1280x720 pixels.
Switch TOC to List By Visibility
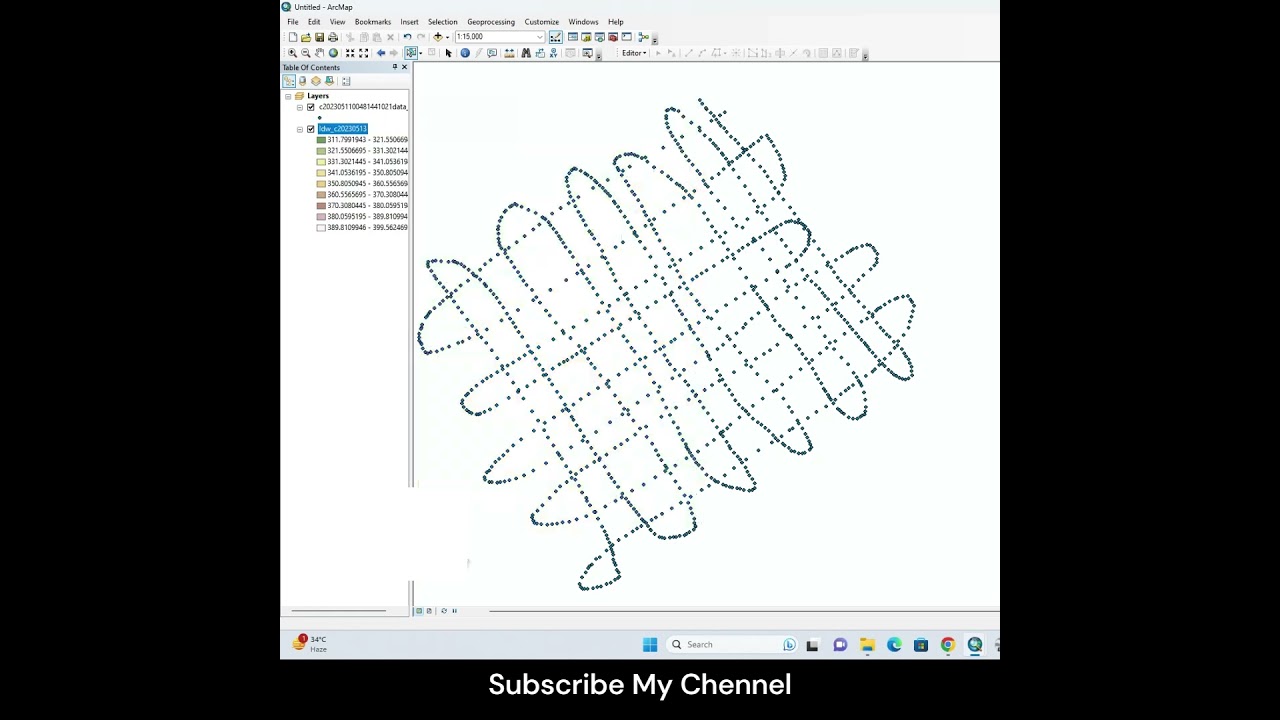316,81
